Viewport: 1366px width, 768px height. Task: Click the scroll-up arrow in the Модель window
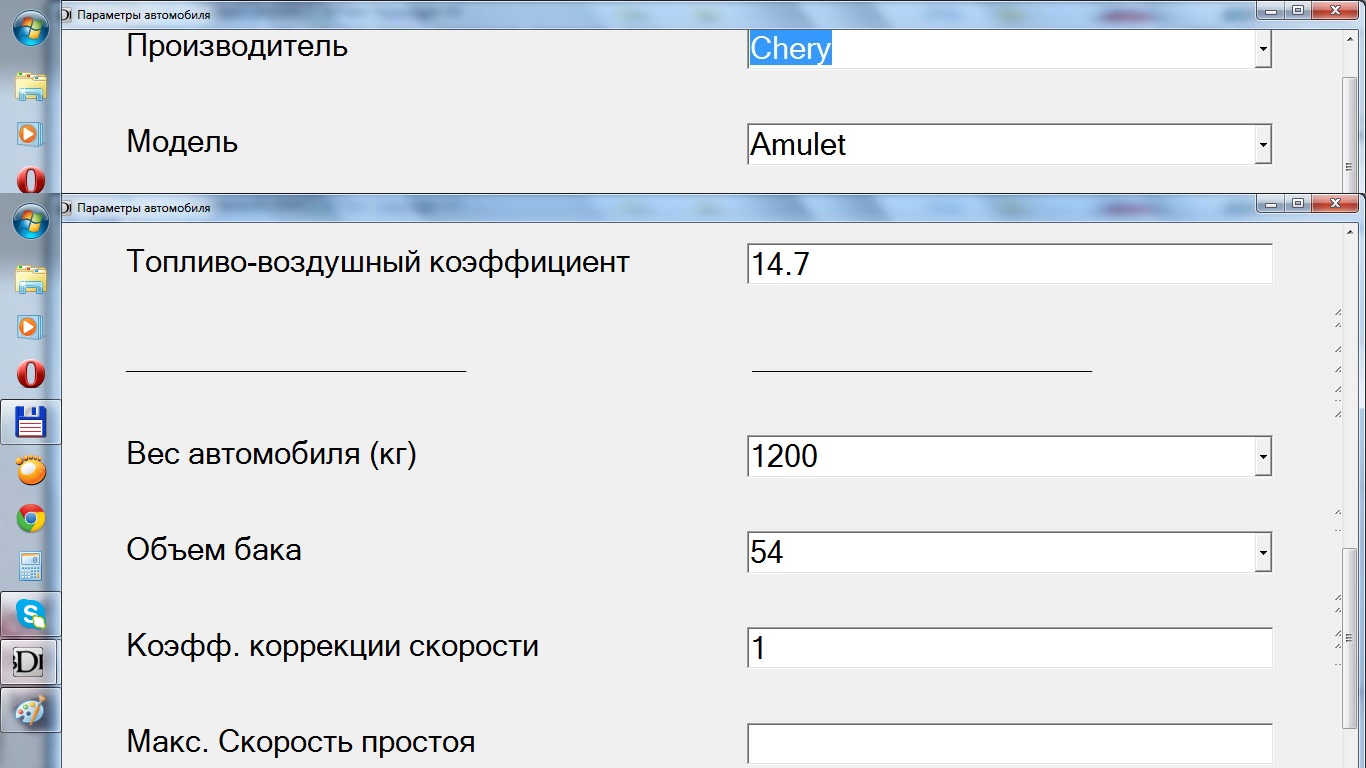click(x=1351, y=40)
